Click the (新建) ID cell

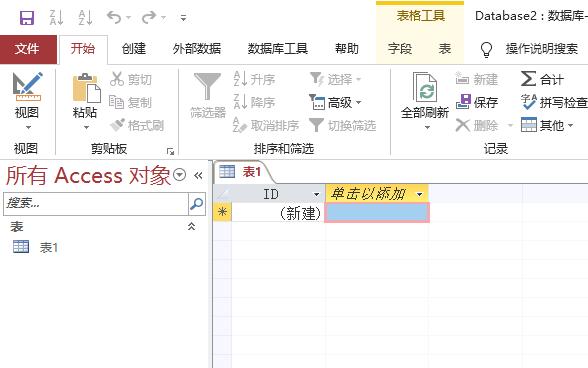[278, 213]
